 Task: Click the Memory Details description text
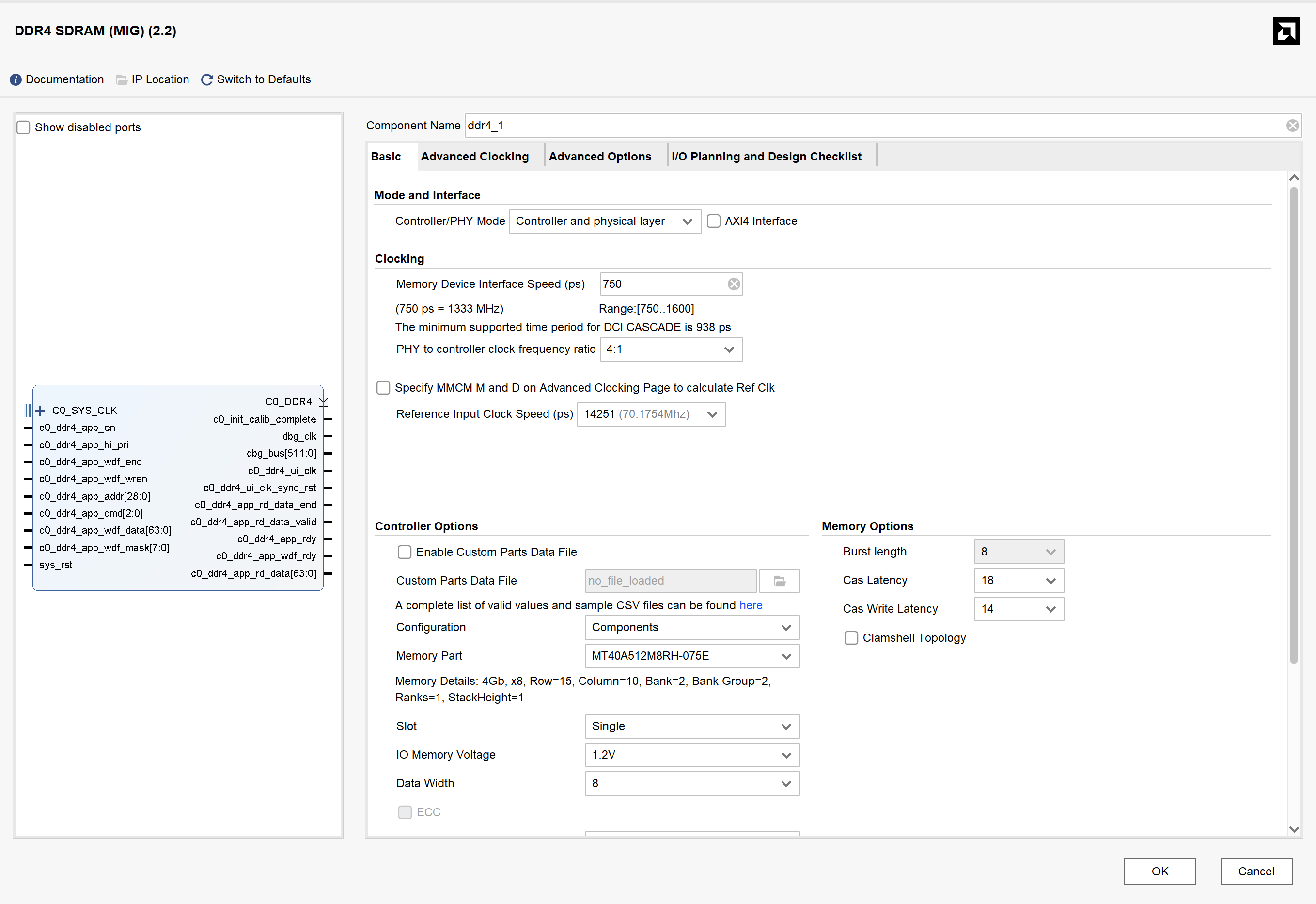583,689
